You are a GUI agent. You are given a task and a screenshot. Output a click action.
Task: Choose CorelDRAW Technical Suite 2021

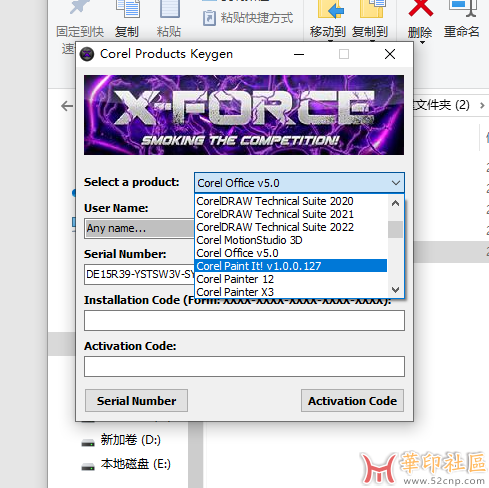[291, 214]
